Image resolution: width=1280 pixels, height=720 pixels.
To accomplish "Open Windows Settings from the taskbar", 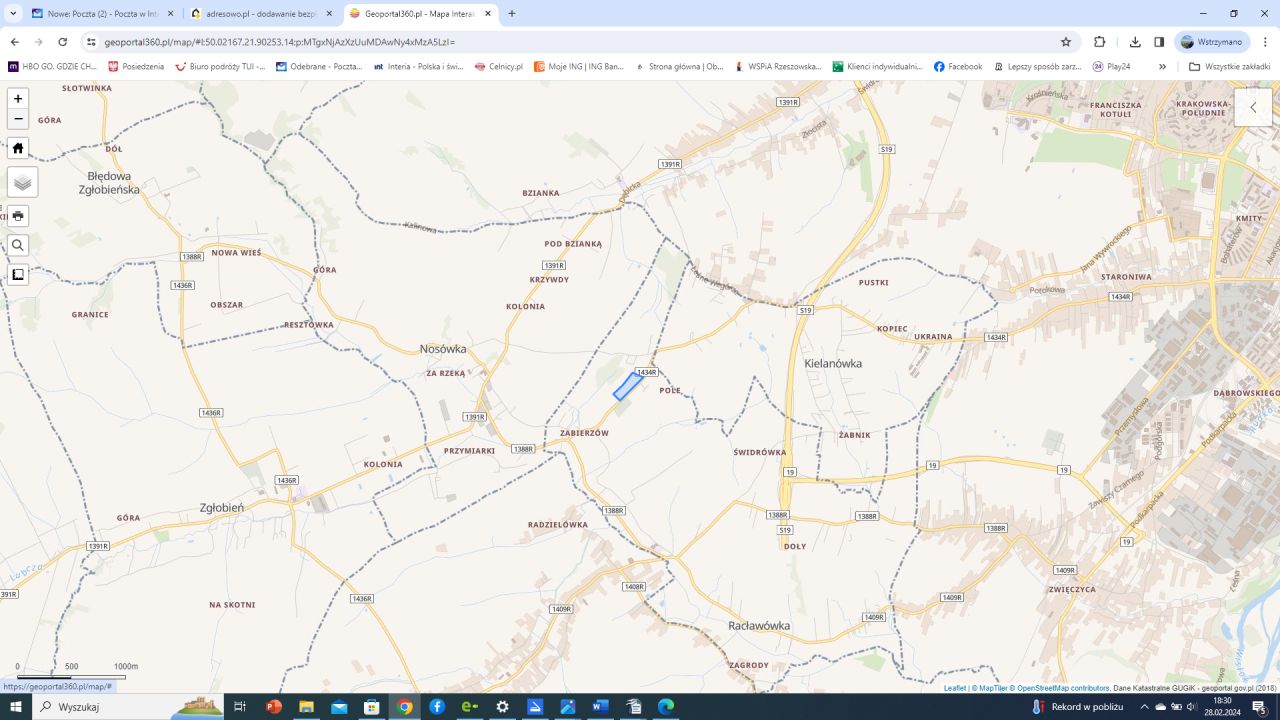I will pos(502,707).
